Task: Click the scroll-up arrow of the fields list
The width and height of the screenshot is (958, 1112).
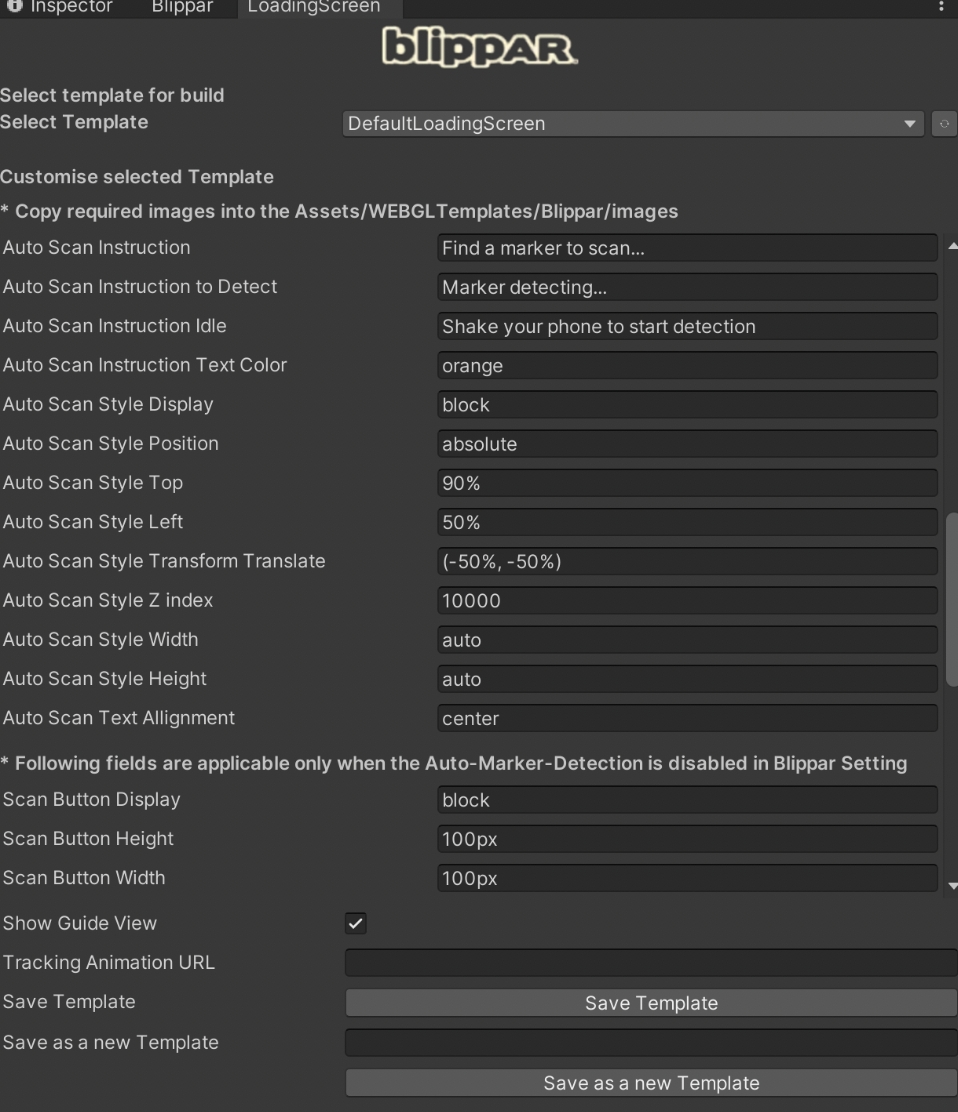Action: [x=951, y=245]
